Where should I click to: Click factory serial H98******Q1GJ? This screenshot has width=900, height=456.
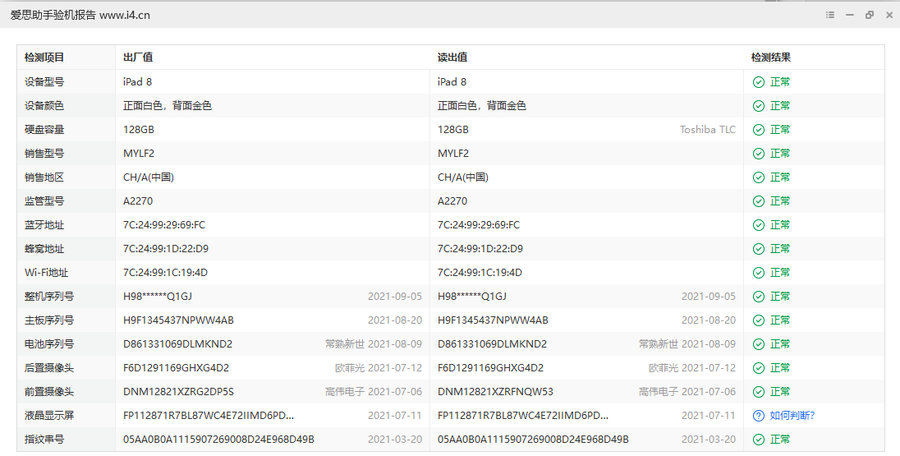(157, 296)
